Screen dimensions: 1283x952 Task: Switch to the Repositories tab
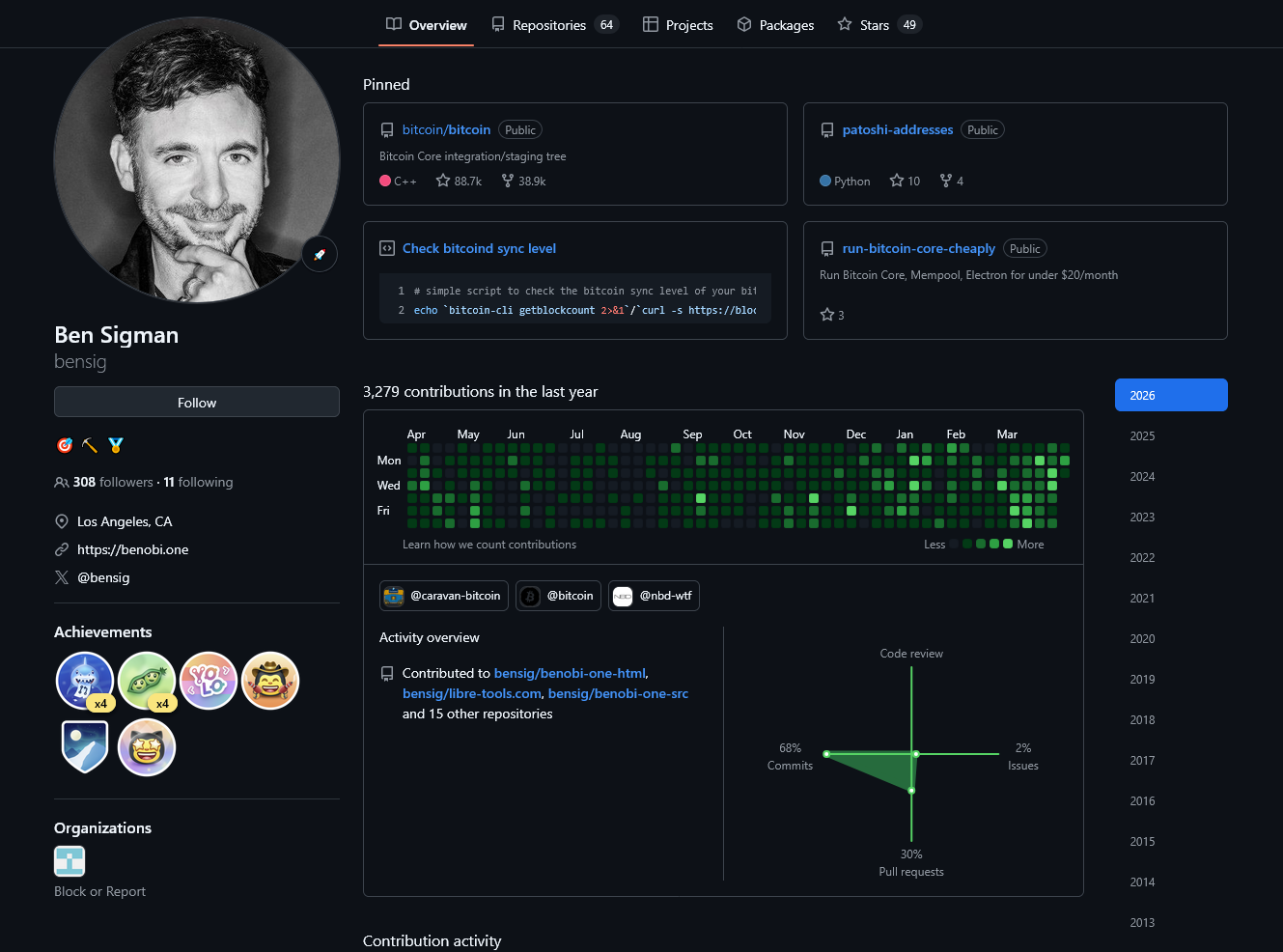[554, 25]
